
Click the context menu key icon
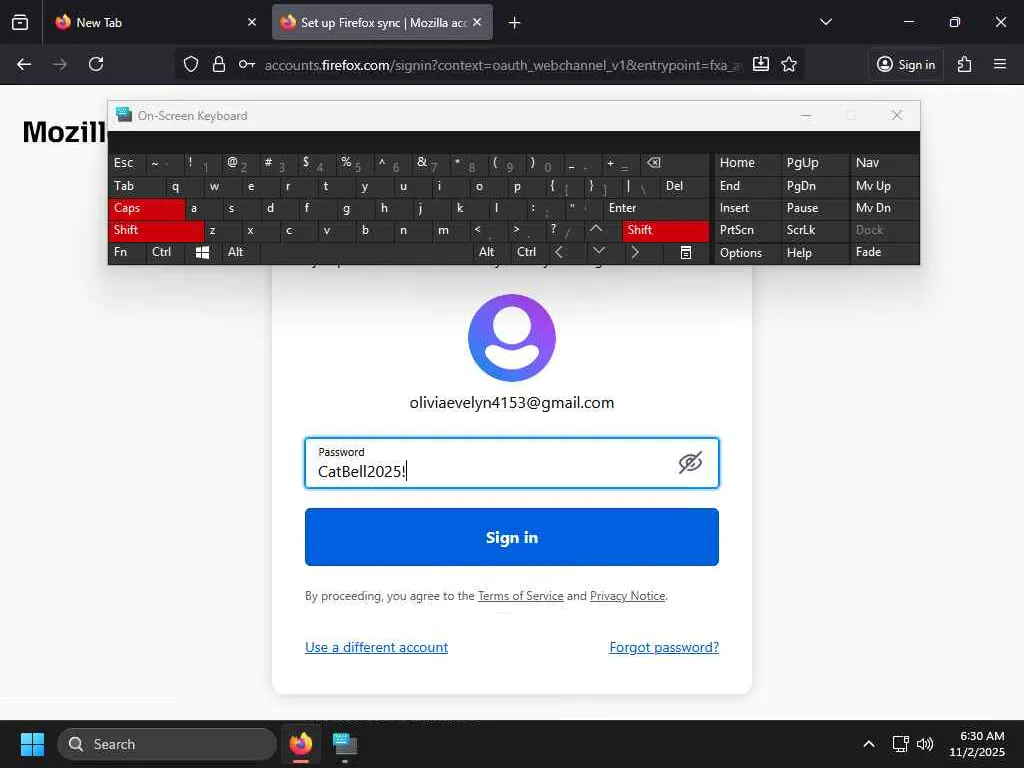coord(686,252)
